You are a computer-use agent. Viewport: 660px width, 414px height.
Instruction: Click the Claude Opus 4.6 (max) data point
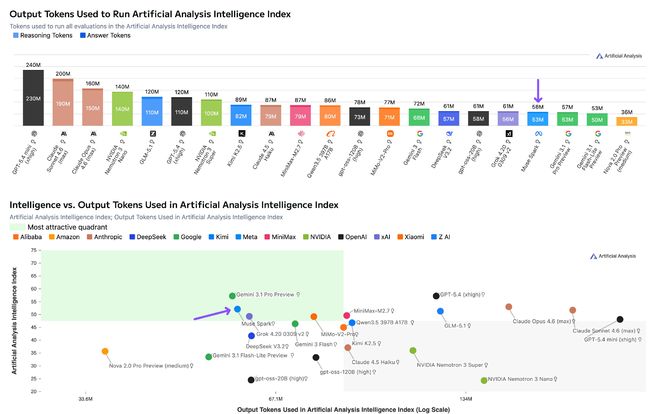pos(509,307)
